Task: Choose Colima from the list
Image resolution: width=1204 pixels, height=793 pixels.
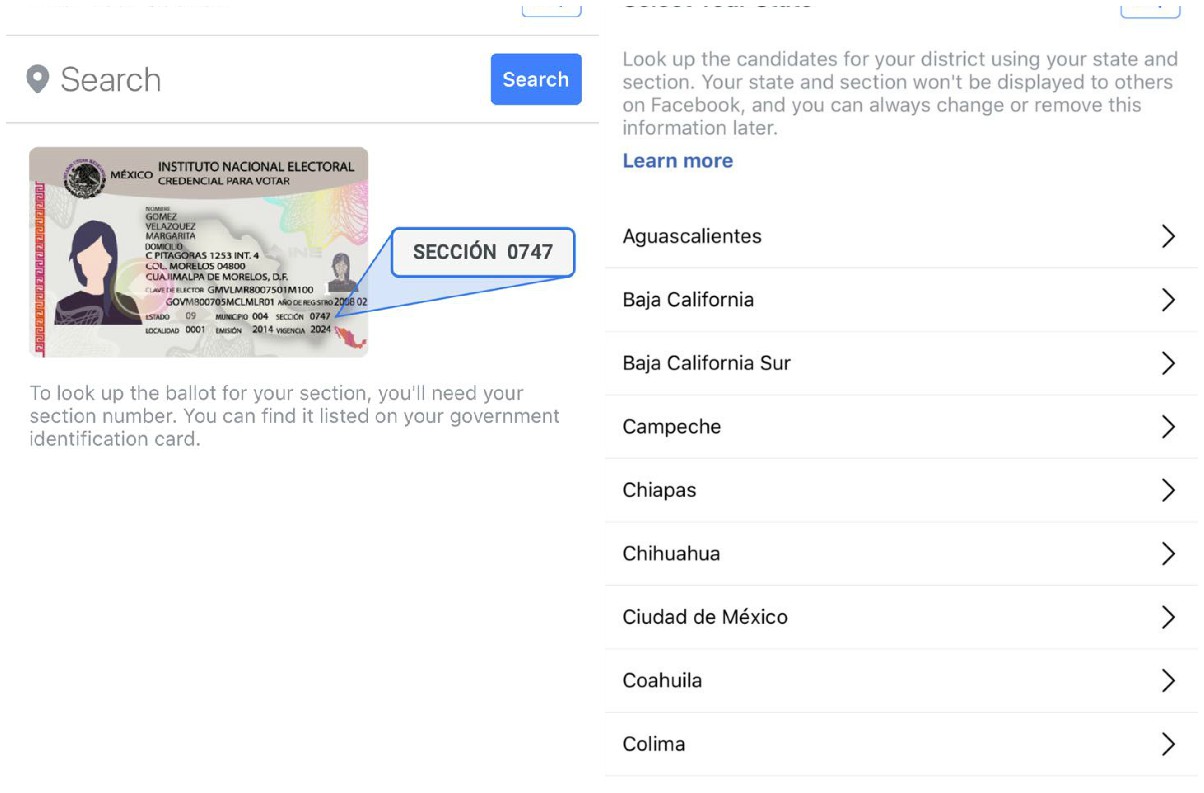Action: 654,744
